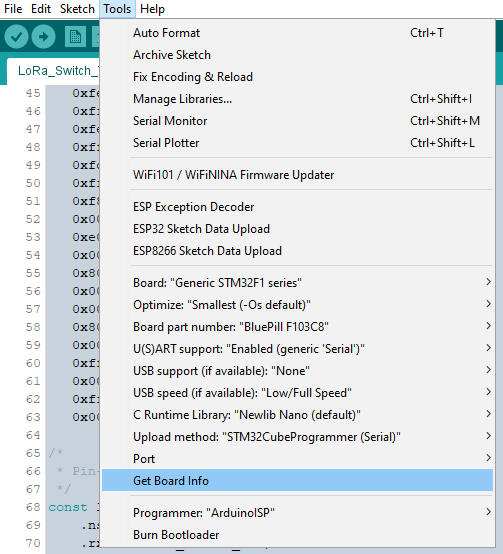Expand the Optimize "Smallest" submenu
The height and width of the screenshot is (554, 503).
coord(297,305)
